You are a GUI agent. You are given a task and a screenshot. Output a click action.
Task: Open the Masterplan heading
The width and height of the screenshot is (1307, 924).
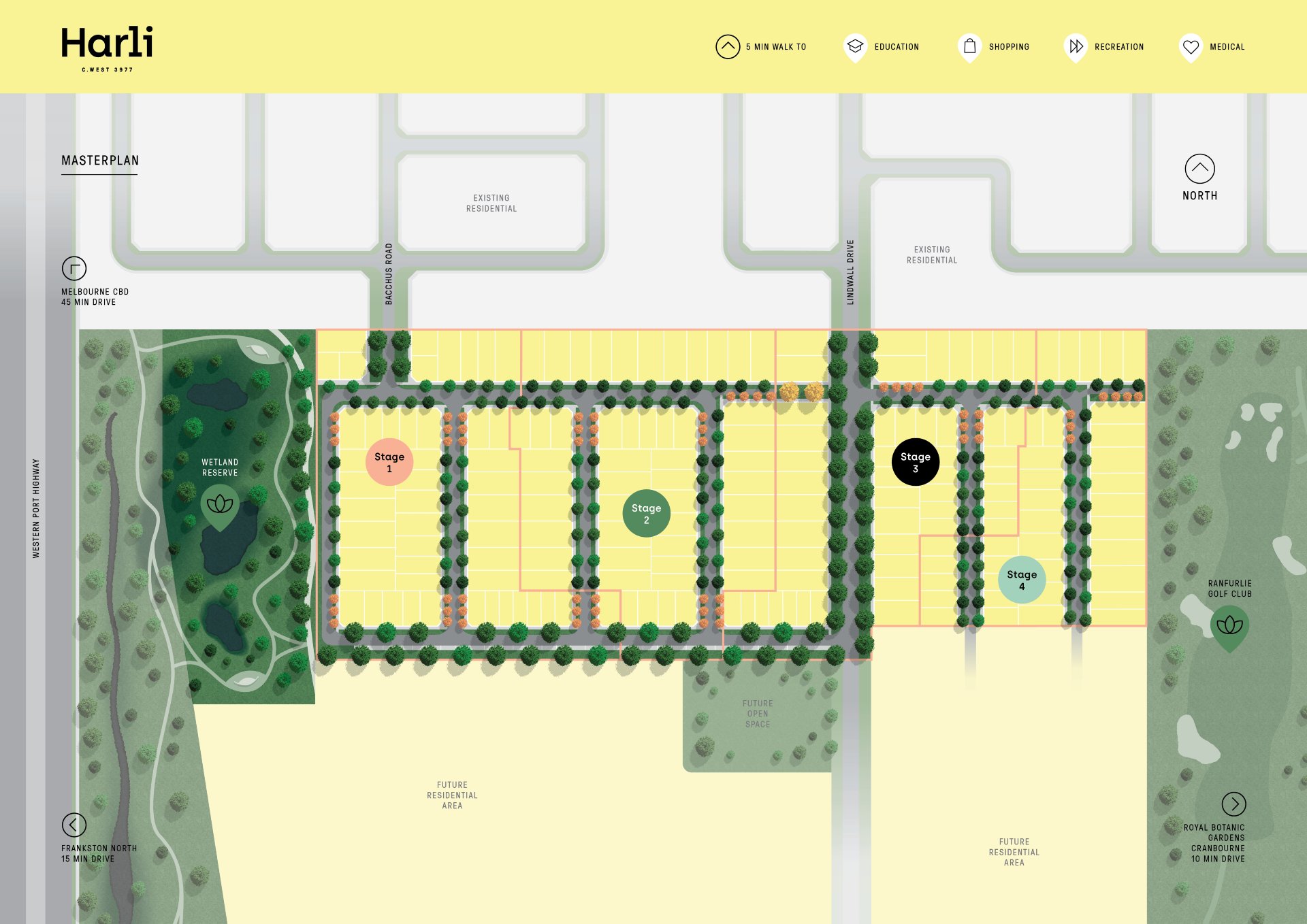[x=100, y=161]
